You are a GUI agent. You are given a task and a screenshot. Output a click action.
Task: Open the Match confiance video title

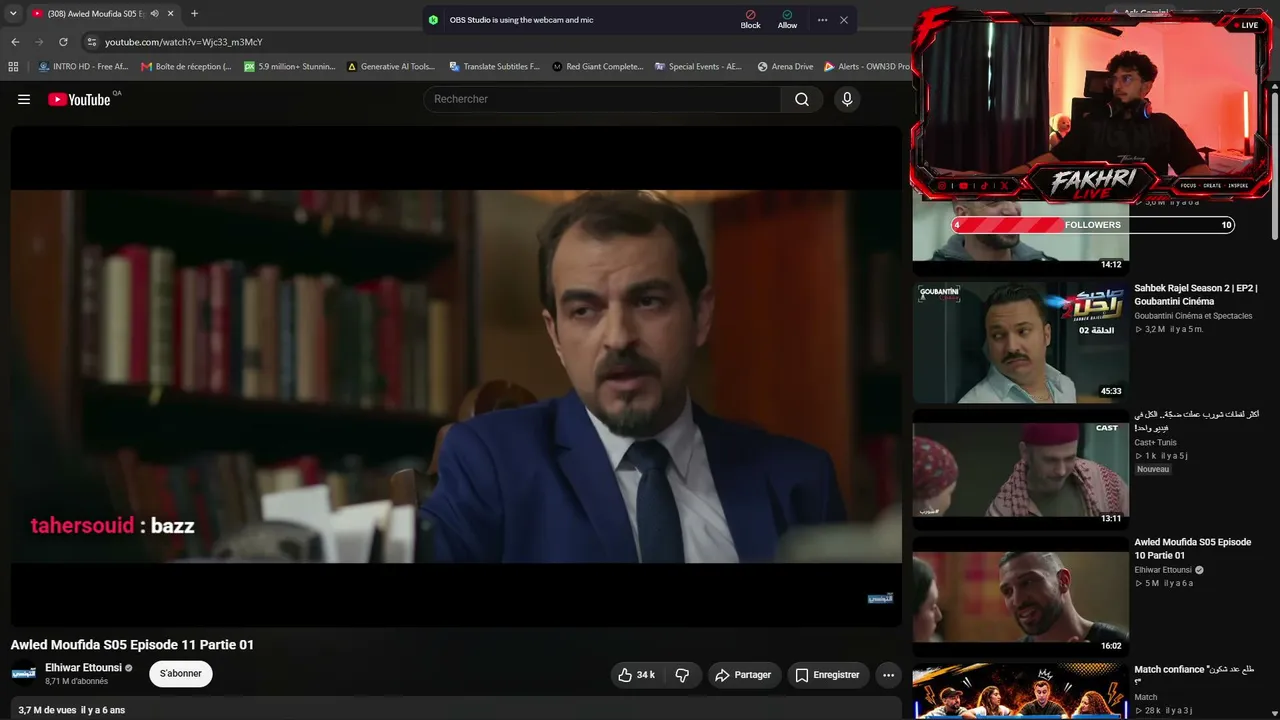1194,675
